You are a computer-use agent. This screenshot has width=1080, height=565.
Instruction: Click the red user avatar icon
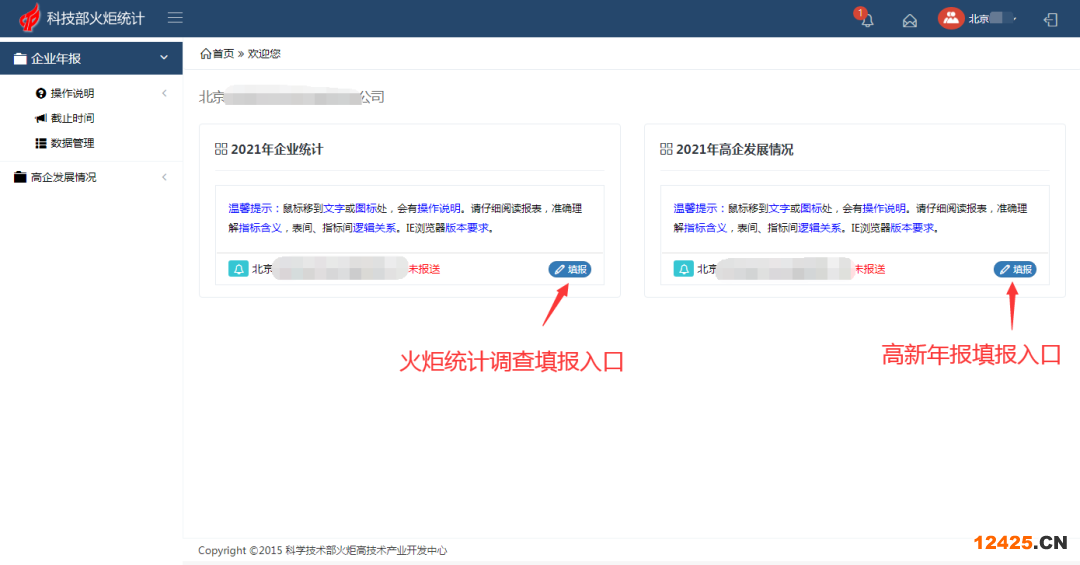pos(950,19)
